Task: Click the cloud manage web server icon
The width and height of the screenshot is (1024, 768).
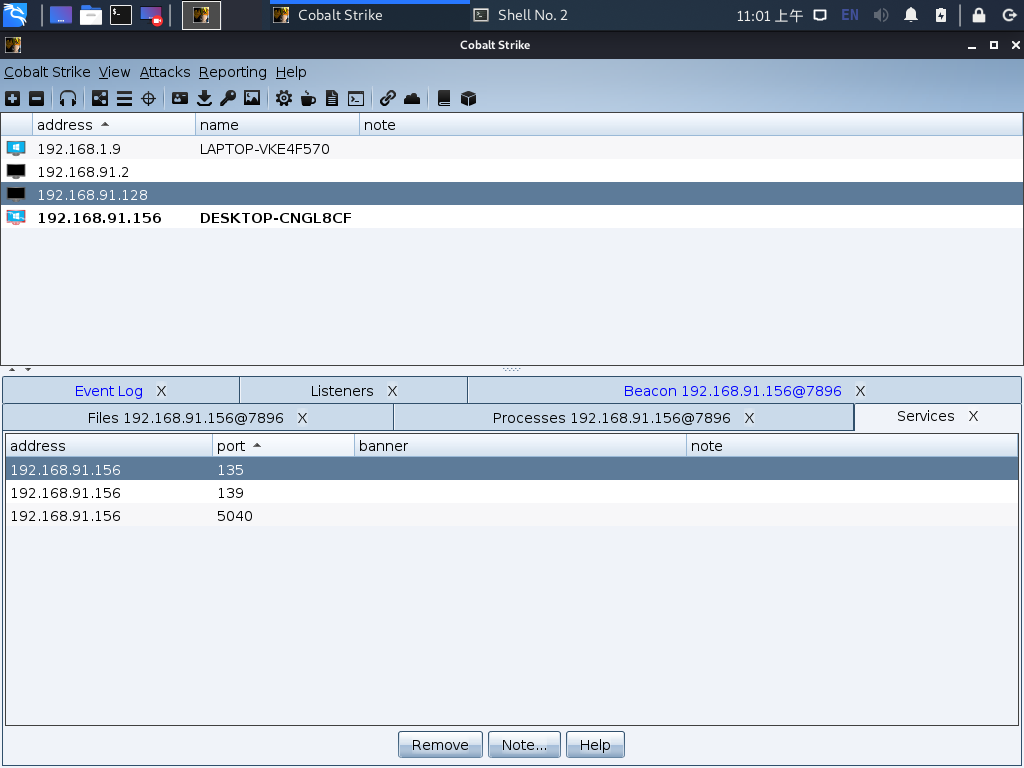Action: pos(412,98)
